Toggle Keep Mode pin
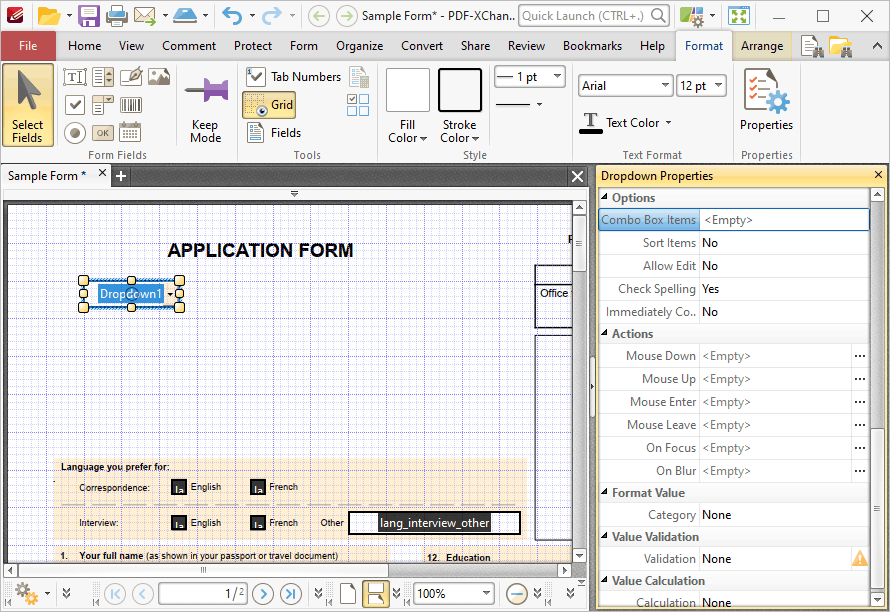Viewport: 890px width, 612px height. [x=205, y=106]
